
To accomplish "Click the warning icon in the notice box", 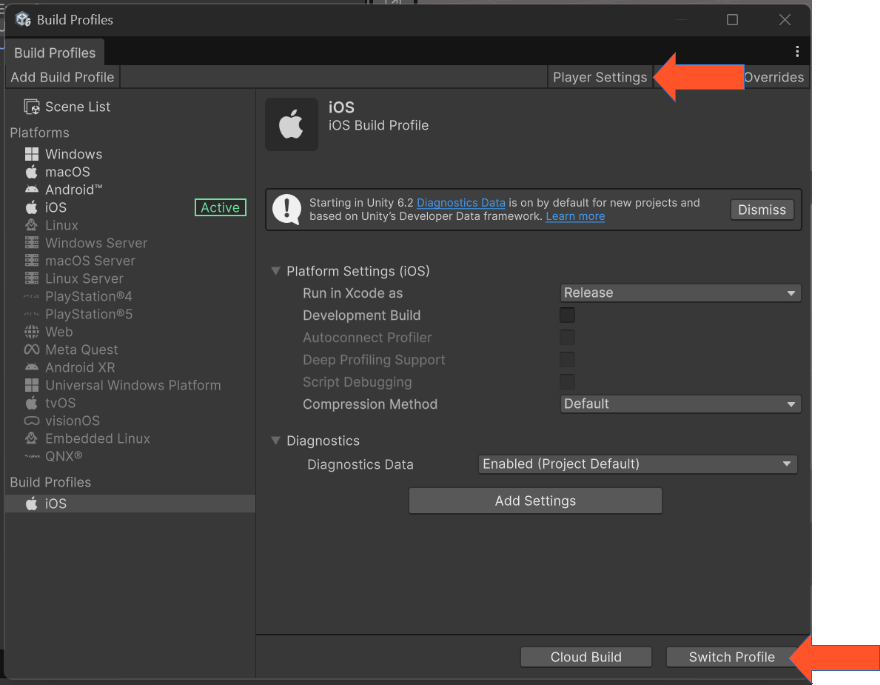I will [287, 210].
